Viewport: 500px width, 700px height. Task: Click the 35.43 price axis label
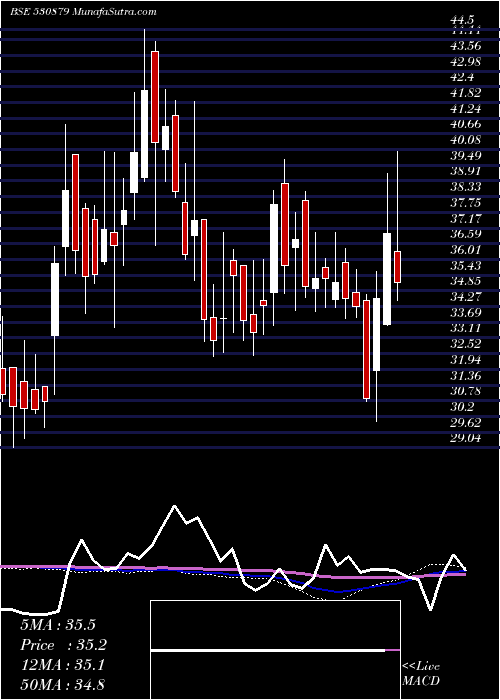pyautogui.click(x=465, y=265)
